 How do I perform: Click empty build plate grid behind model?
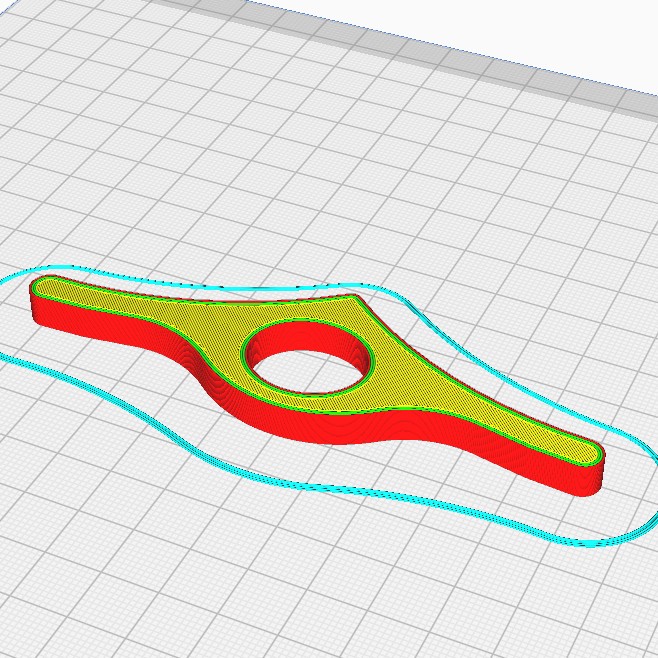[x=294, y=168]
